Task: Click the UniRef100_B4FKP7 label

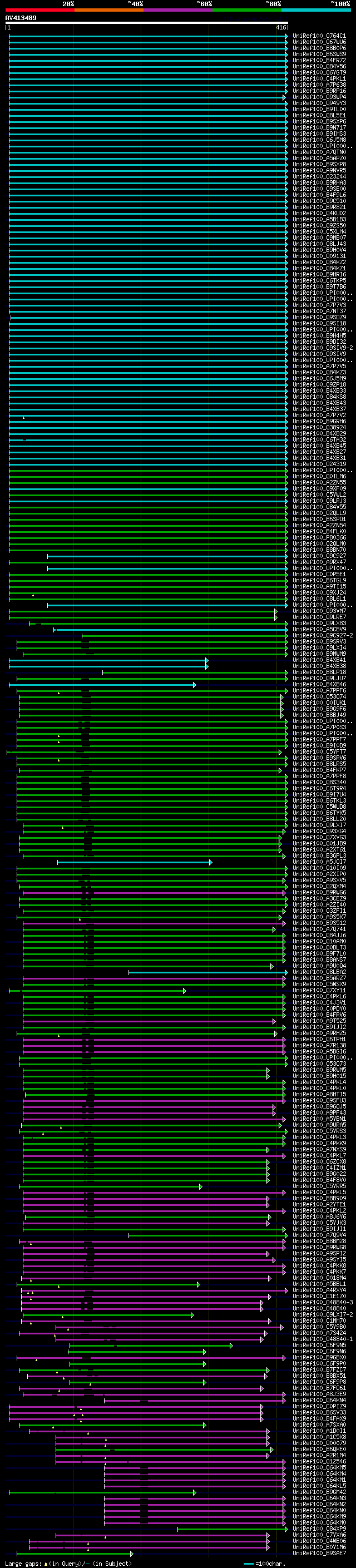Action: [319, 770]
